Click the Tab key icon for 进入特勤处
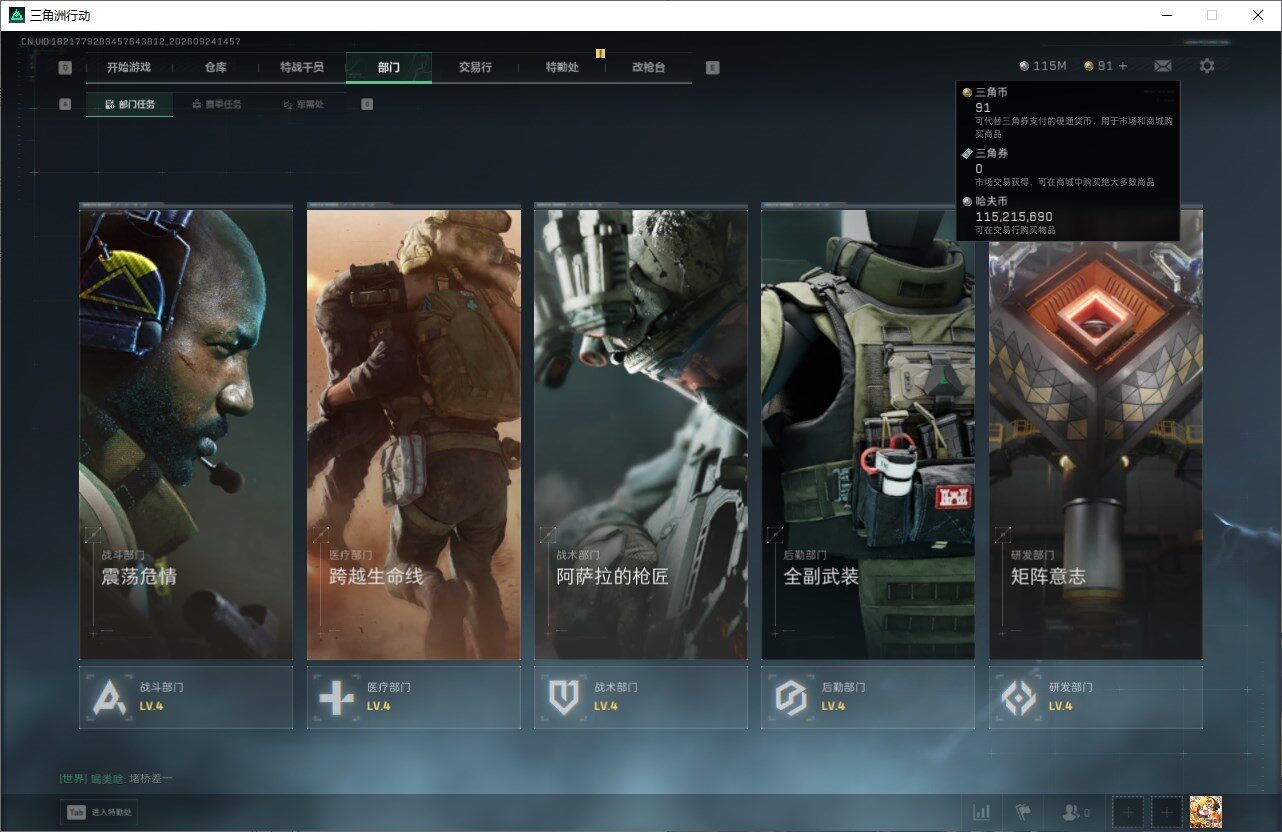 [x=76, y=813]
